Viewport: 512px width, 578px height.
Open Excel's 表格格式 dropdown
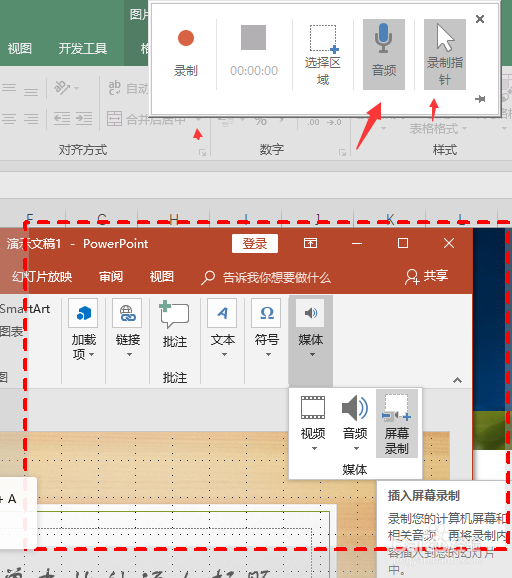438,129
